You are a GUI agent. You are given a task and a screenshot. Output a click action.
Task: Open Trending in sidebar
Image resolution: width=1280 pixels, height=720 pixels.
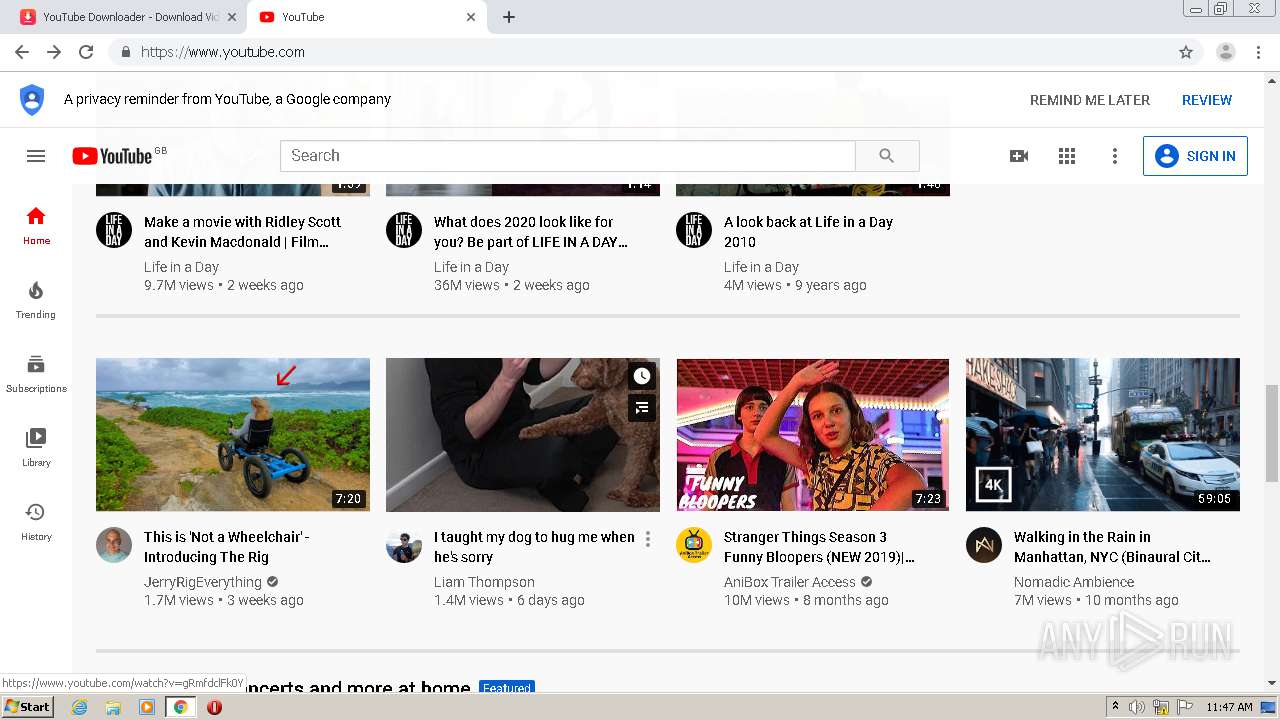tap(36, 300)
